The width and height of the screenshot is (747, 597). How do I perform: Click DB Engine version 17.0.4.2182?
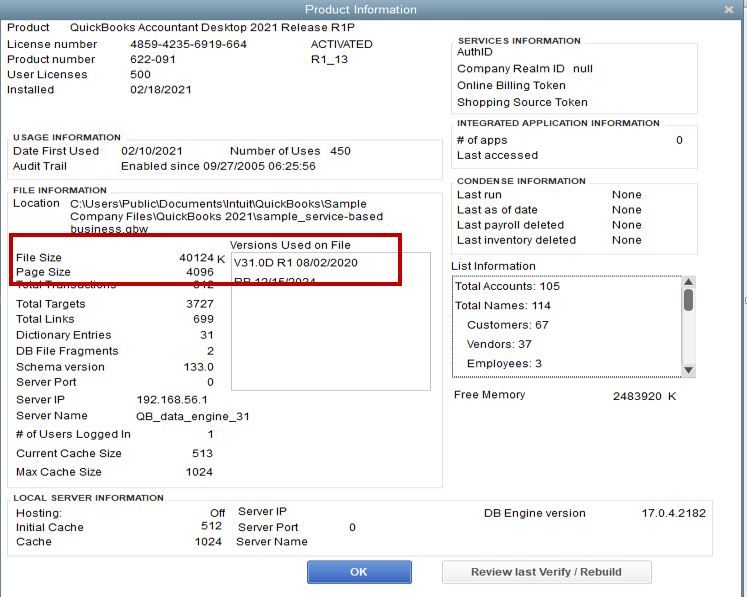click(674, 513)
